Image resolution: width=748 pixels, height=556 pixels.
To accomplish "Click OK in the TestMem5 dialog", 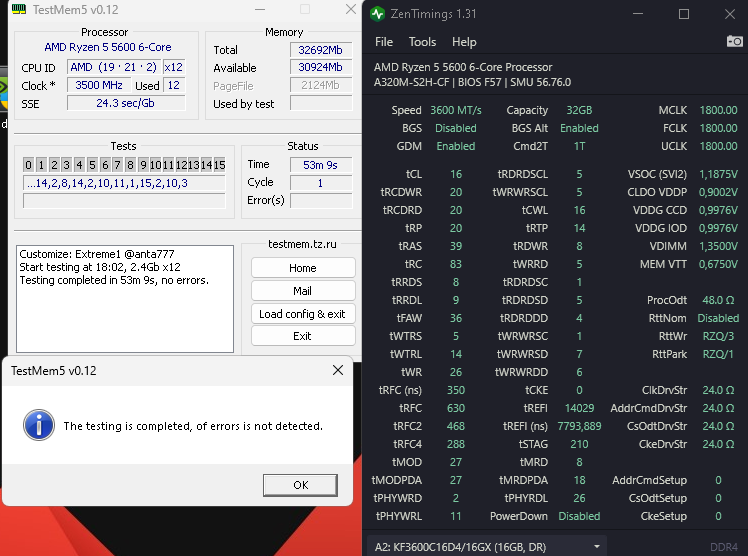I will point(301,485).
